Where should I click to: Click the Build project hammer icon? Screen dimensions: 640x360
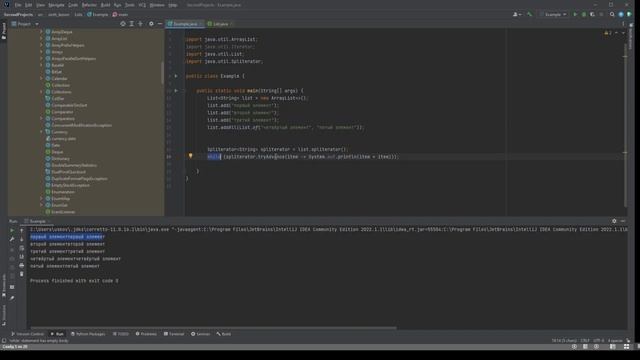529,14
